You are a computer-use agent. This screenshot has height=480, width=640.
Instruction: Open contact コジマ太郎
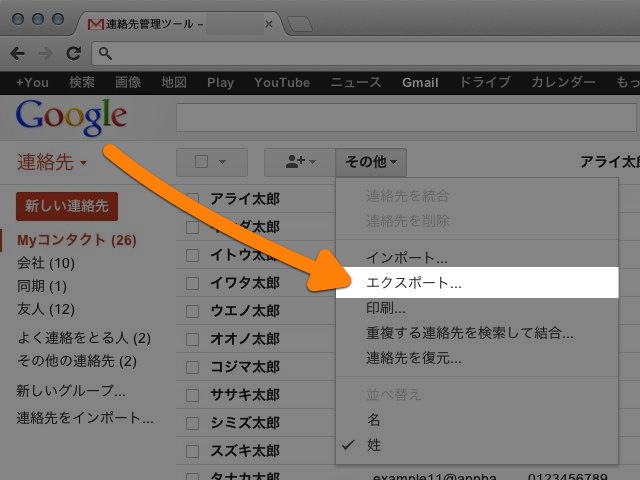245,367
